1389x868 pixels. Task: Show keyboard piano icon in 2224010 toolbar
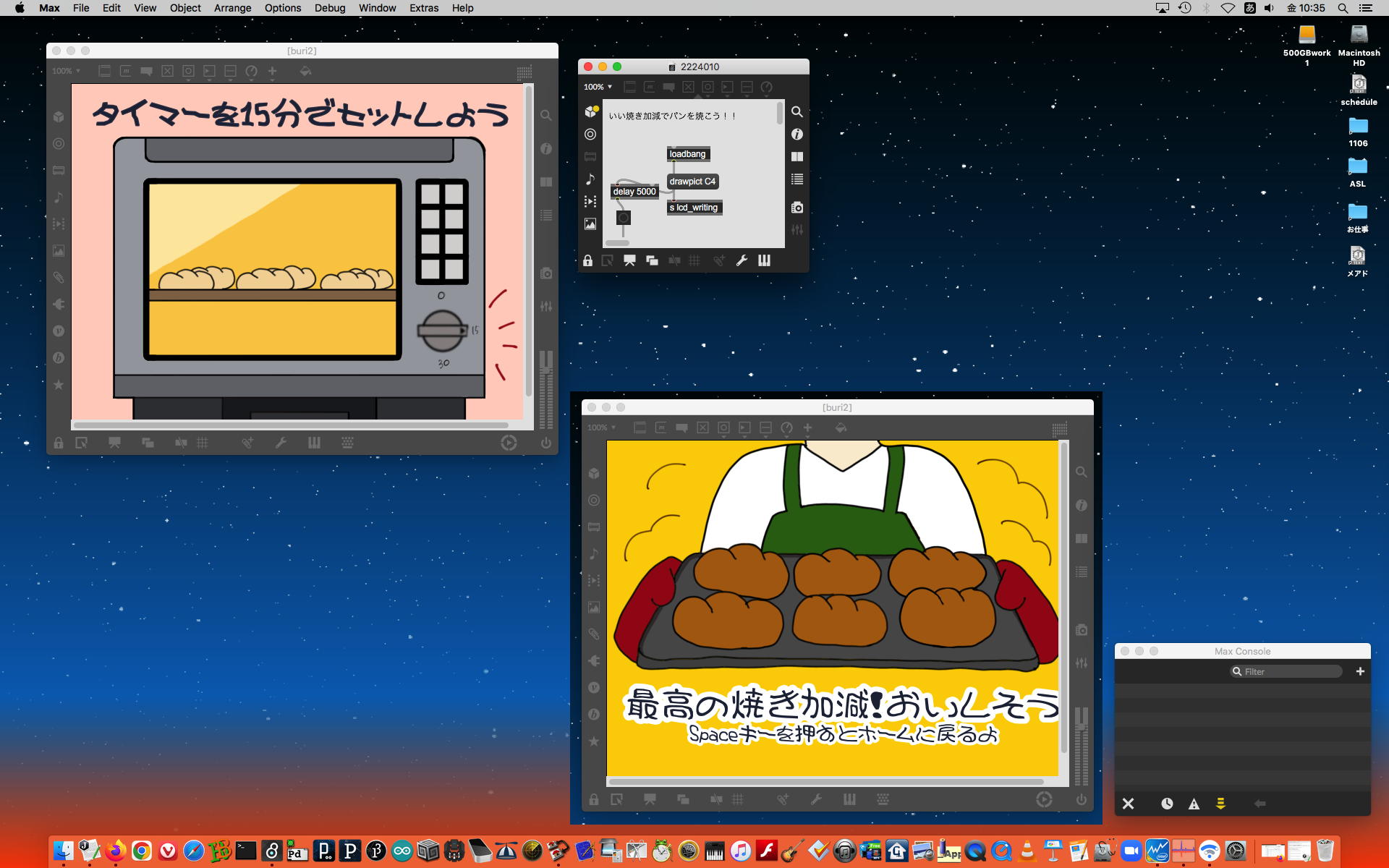764,260
